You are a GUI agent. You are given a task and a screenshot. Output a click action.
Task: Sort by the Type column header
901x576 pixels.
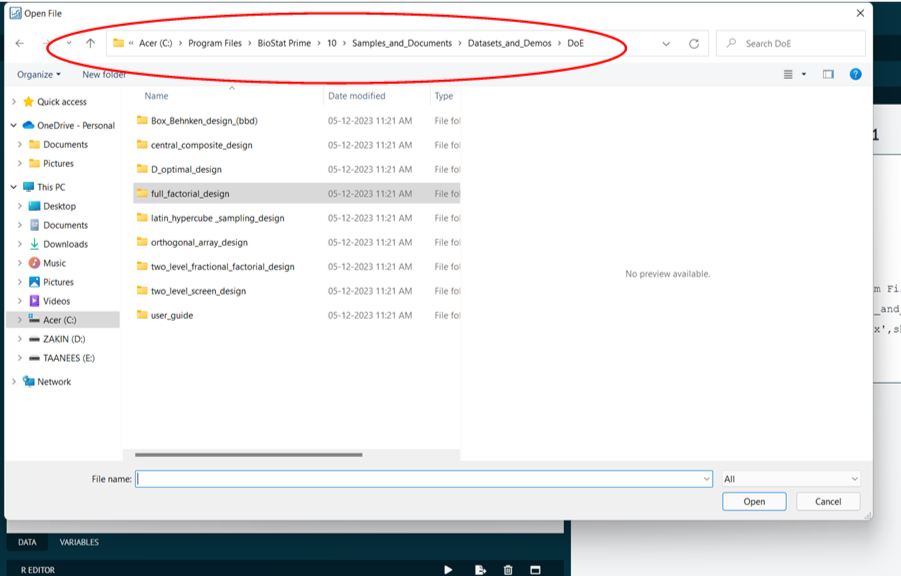[444, 96]
